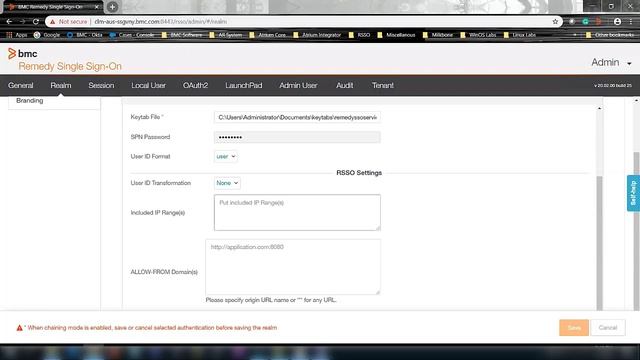The image size is (640, 360).
Task: Close the BMC Remedy Single Sign-On tab
Action: 97,7
